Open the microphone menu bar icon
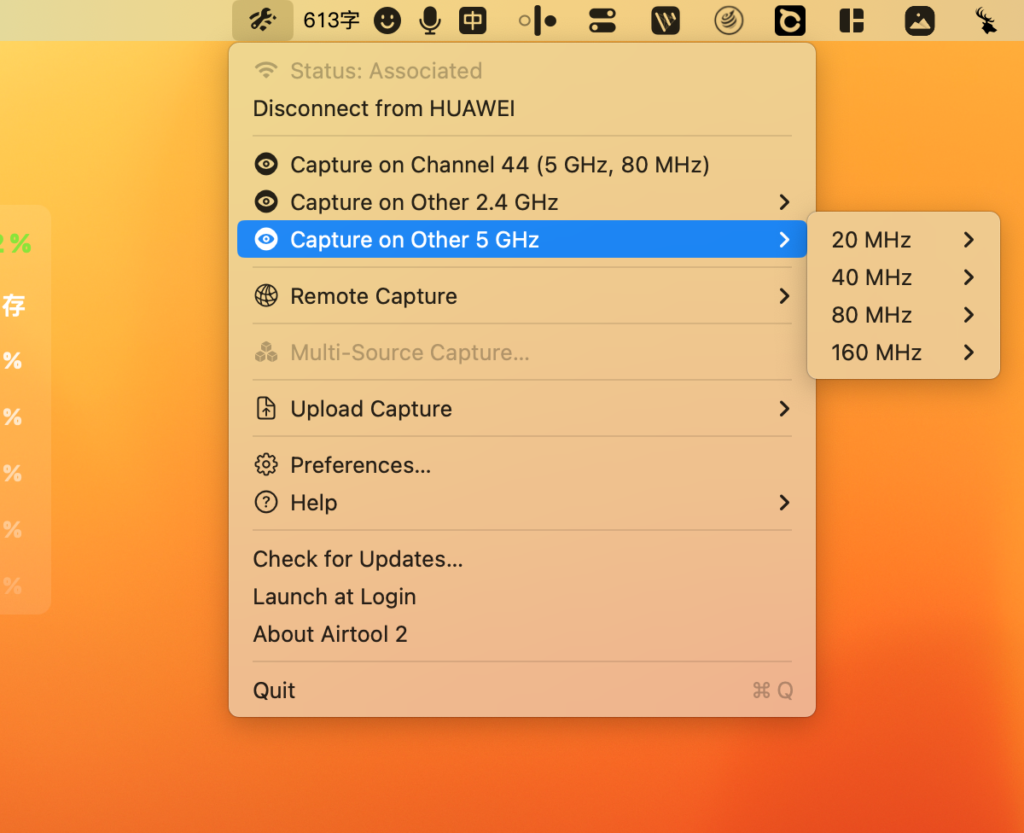Viewport: 1024px width, 833px height. click(429, 20)
